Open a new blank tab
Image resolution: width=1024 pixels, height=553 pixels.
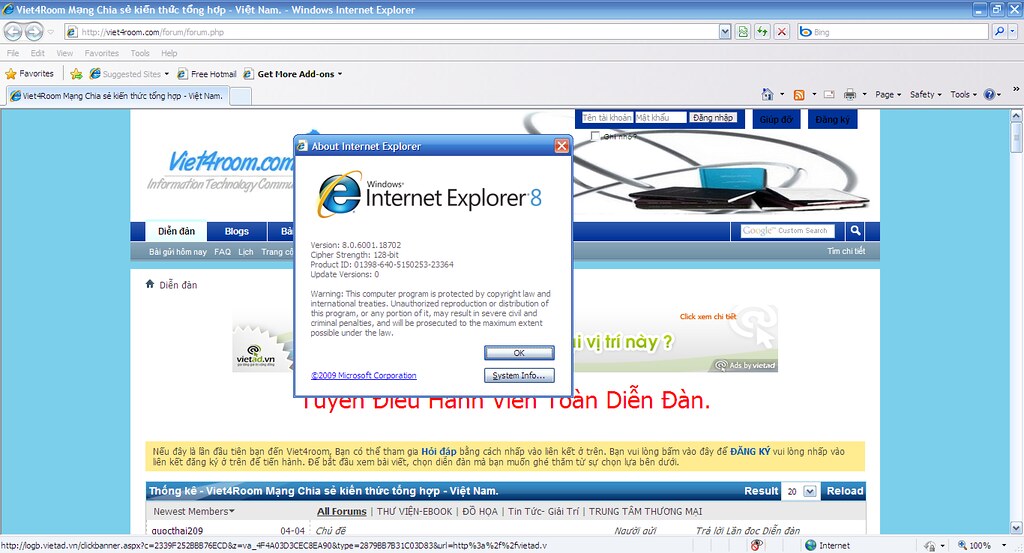click(x=241, y=96)
